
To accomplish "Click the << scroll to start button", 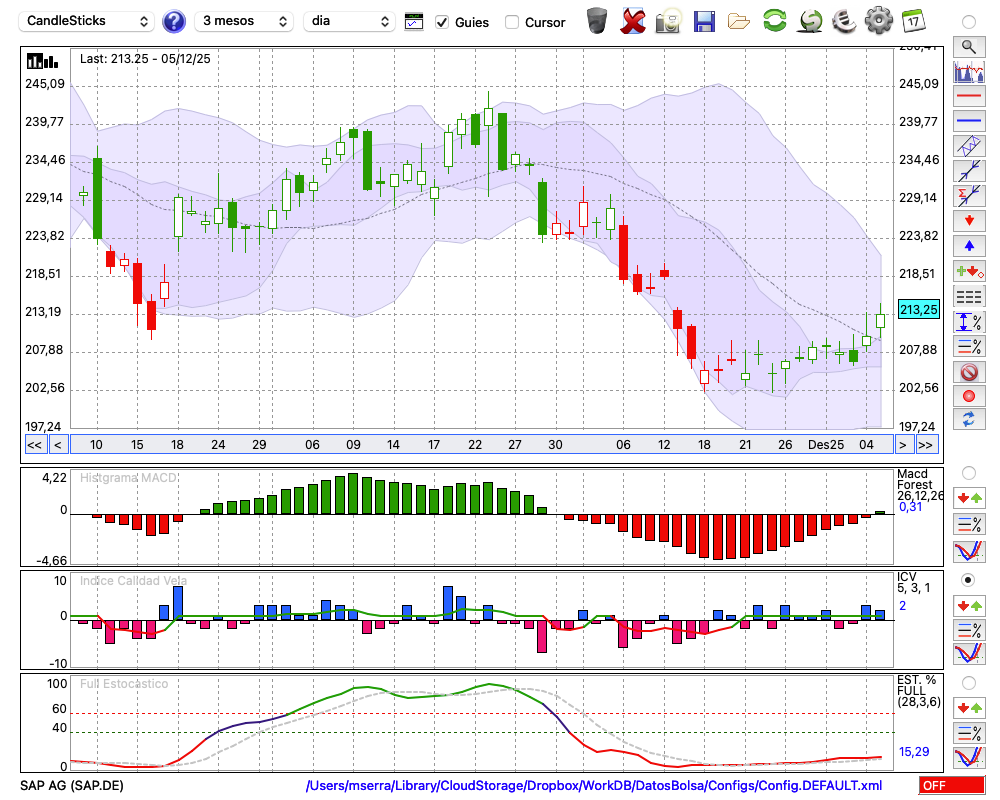I will click(34, 445).
